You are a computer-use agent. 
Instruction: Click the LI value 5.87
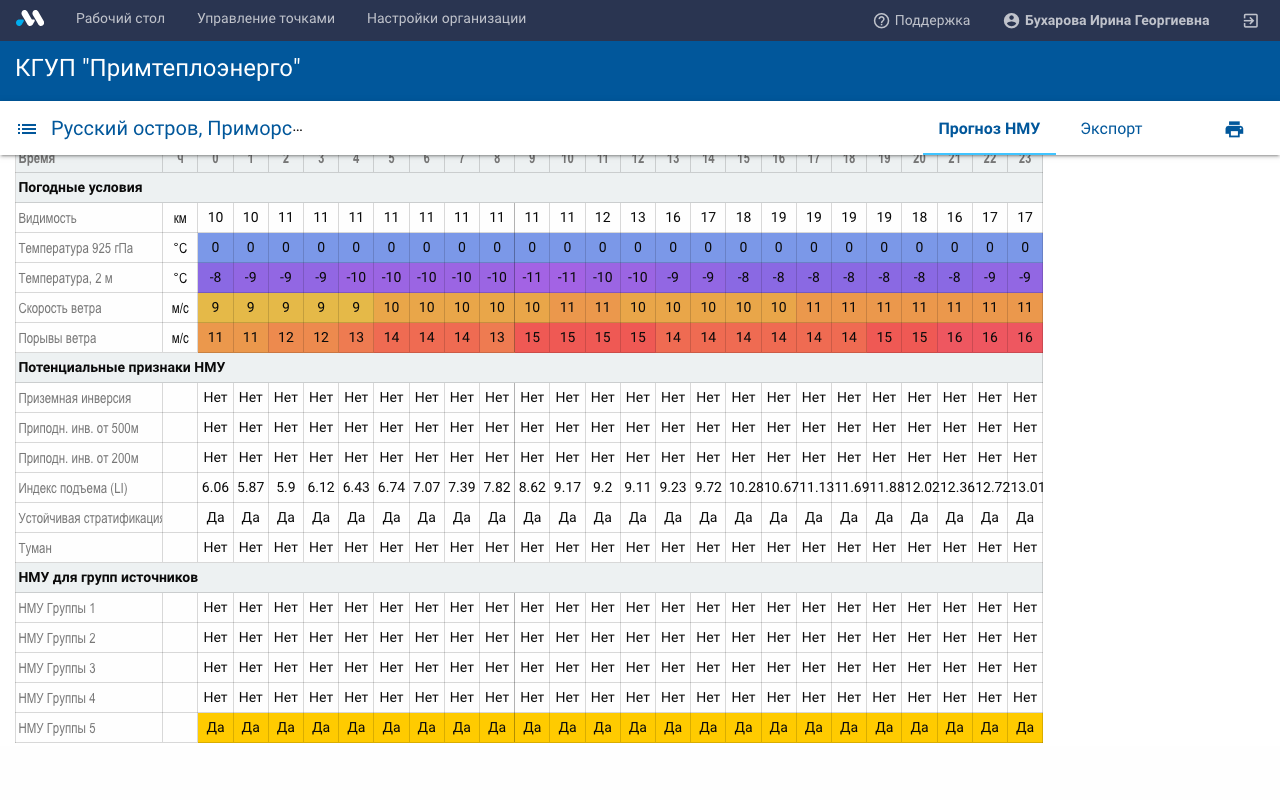click(250, 488)
